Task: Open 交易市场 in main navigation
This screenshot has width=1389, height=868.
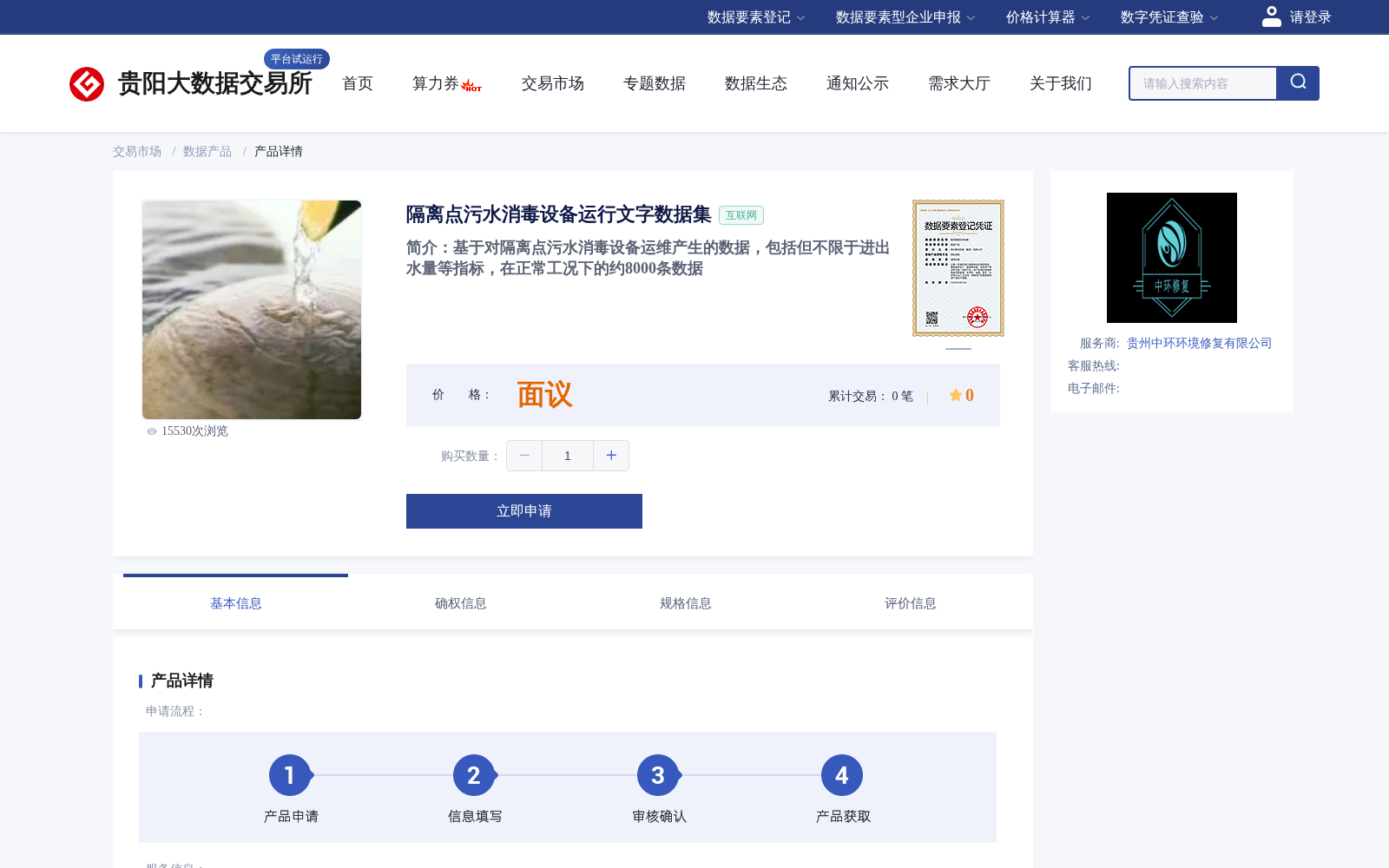Action: 553,83
